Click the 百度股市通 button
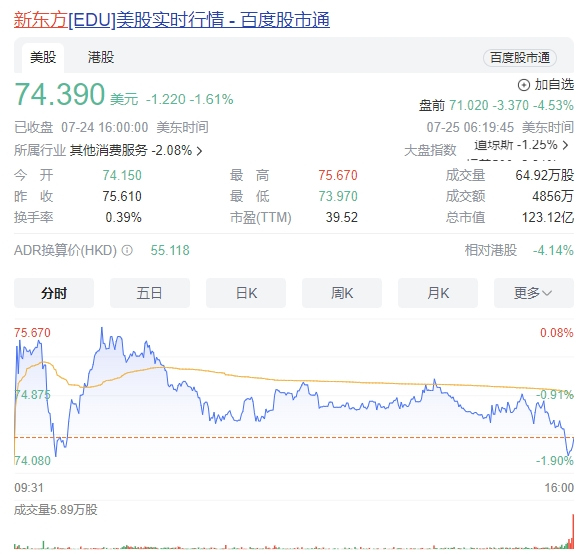This screenshot has height=554, width=580. pos(520,58)
